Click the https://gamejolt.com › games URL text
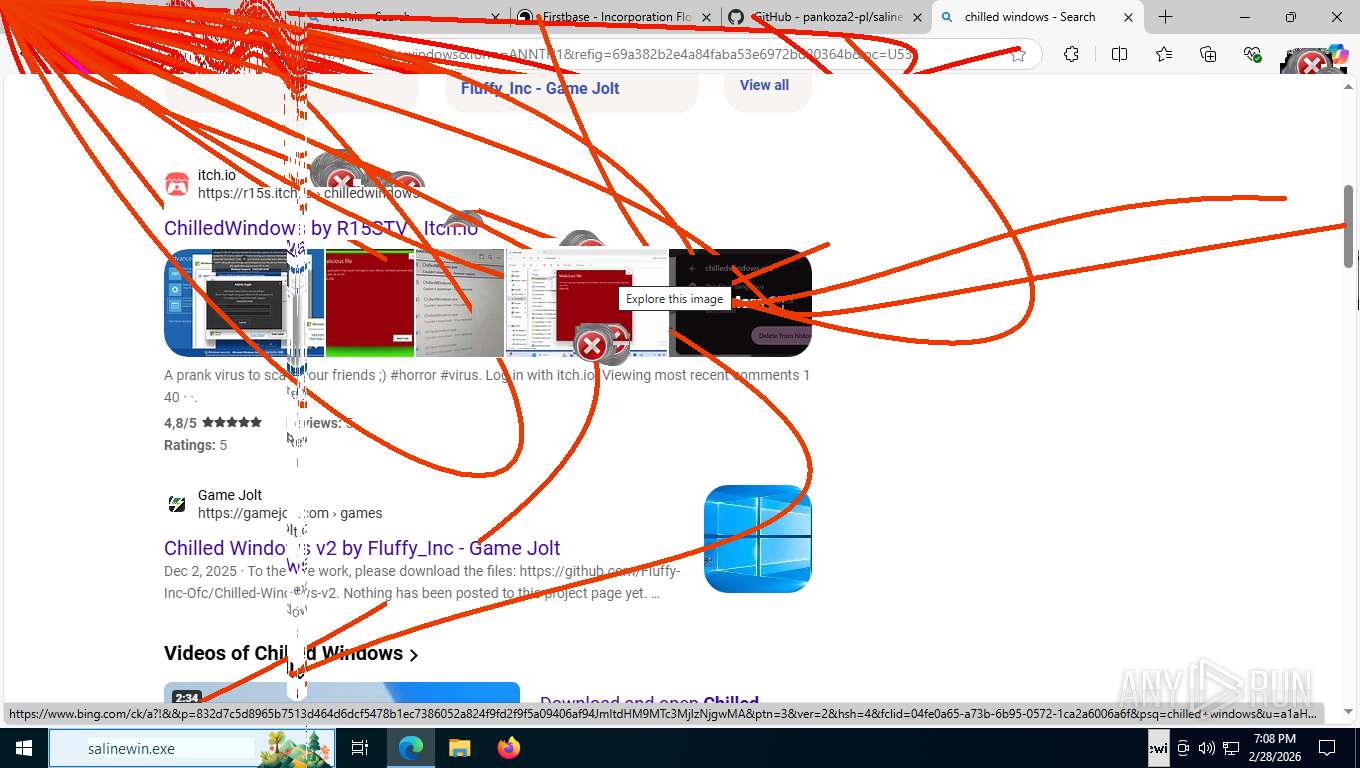Screen dimensions: 1360x768 290,513
